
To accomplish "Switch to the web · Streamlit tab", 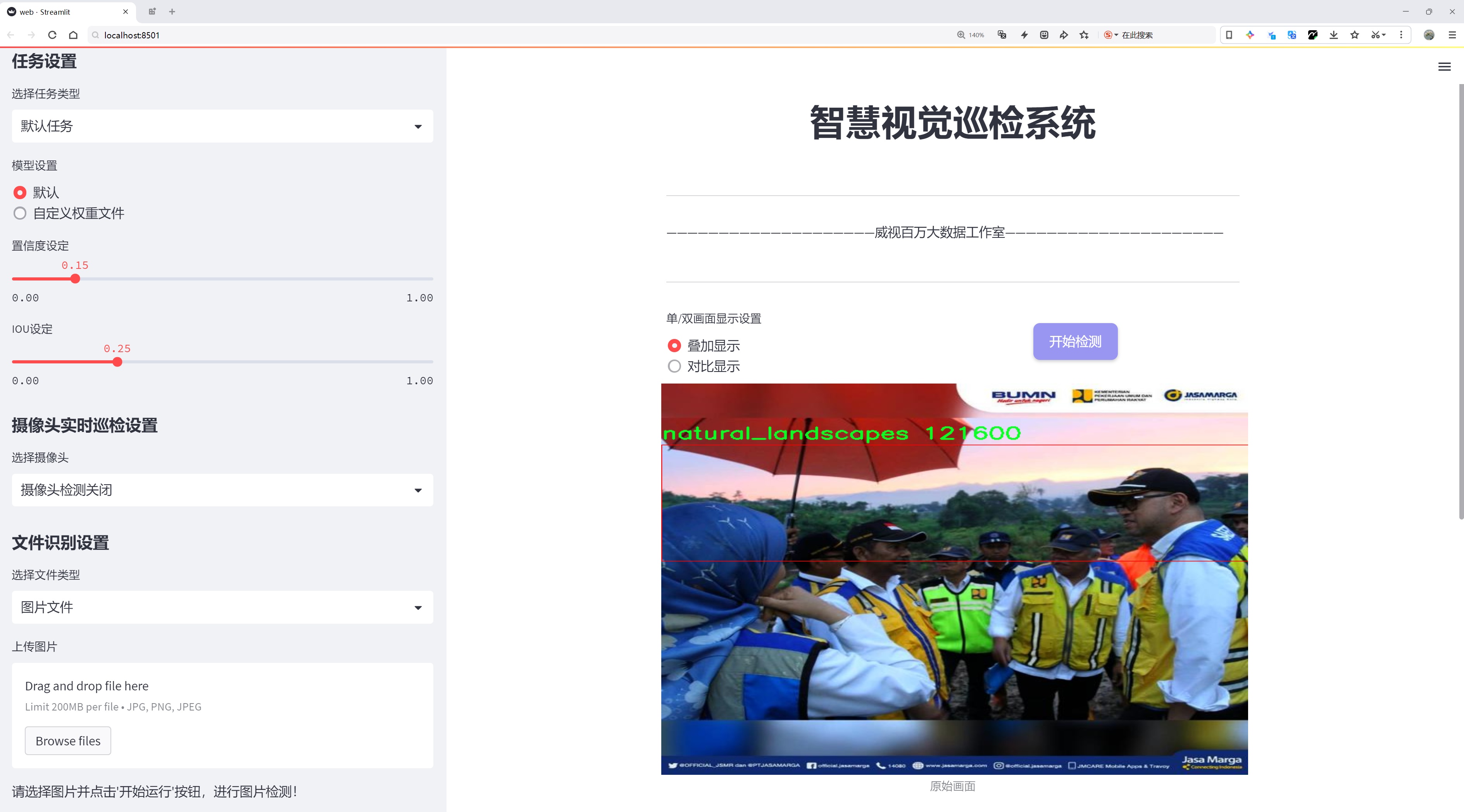I will click(55, 11).
